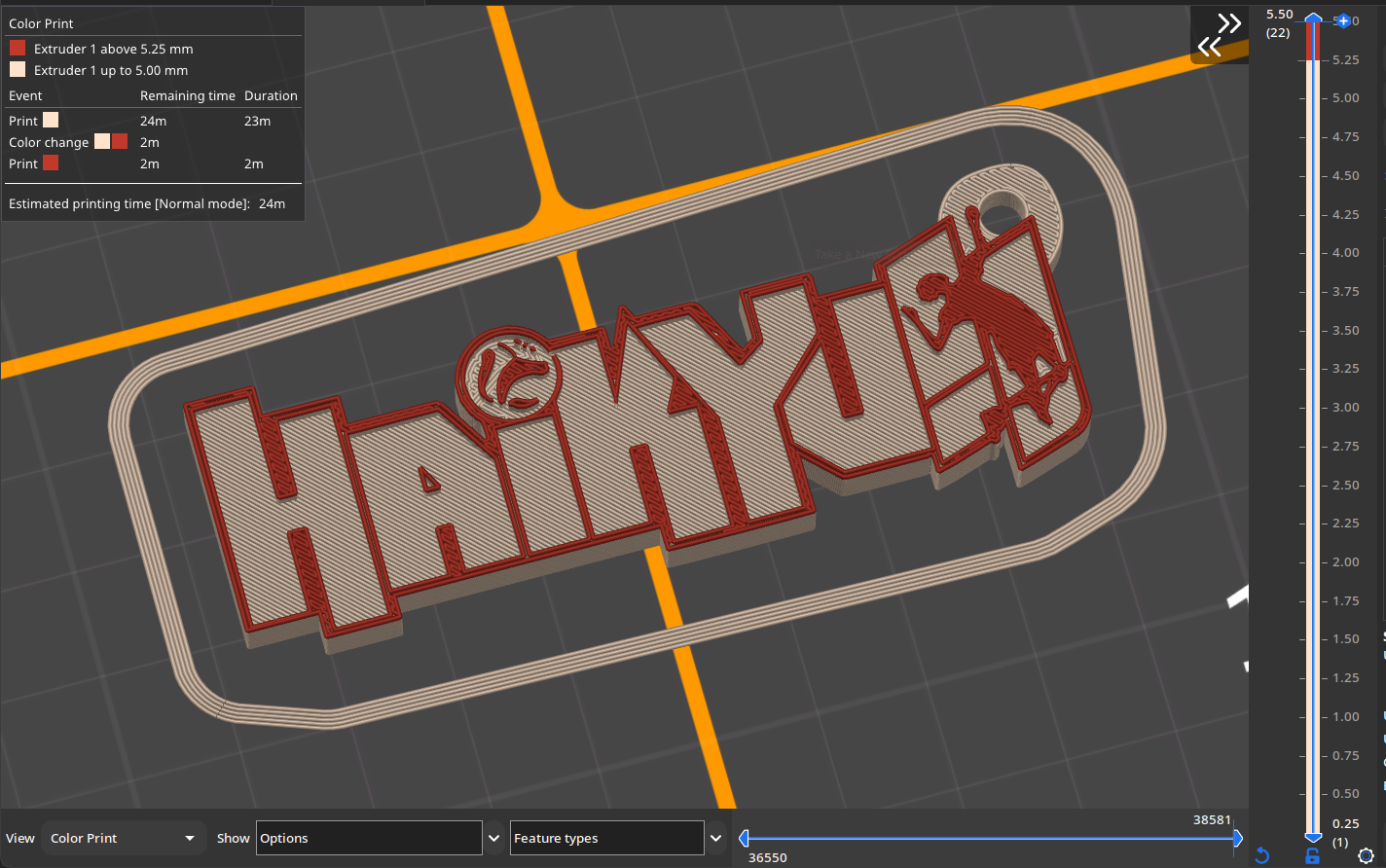
Task: Click the top thumb of the layer slider
Action: [x=1313, y=19]
